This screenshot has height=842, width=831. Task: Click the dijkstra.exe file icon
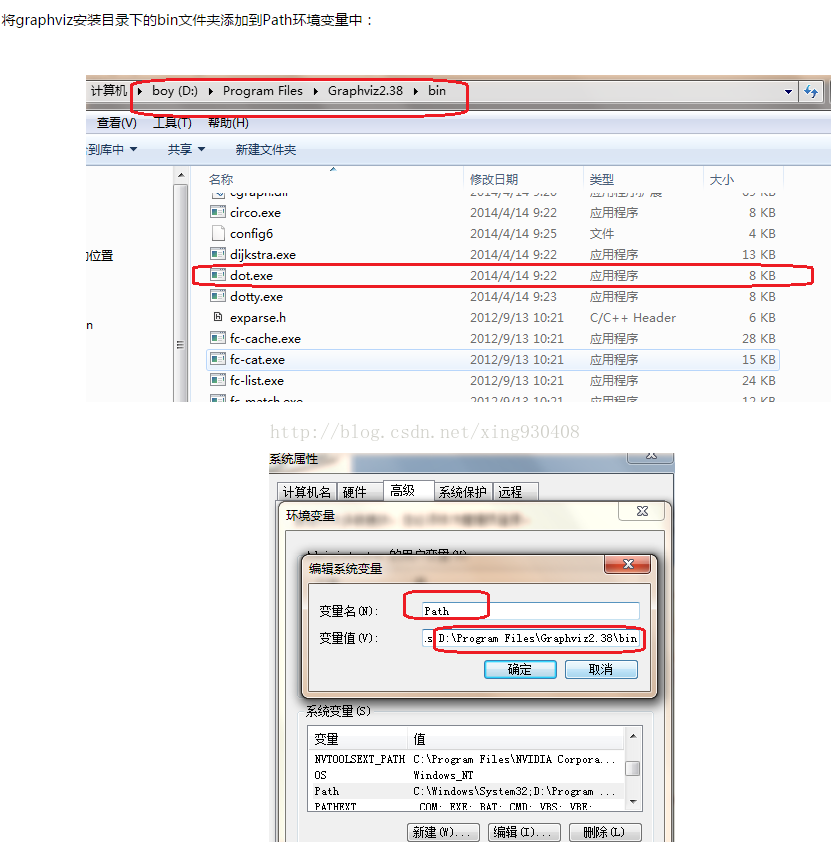pos(218,254)
